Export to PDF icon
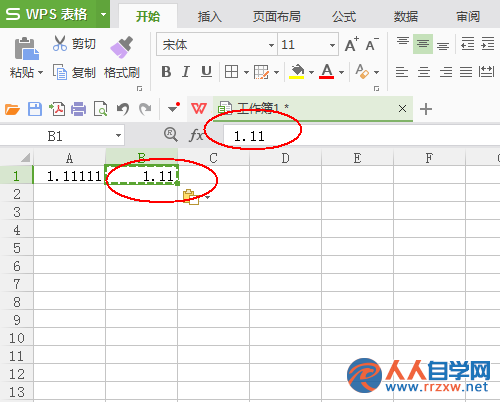500x402 pixels. [57, 109]
